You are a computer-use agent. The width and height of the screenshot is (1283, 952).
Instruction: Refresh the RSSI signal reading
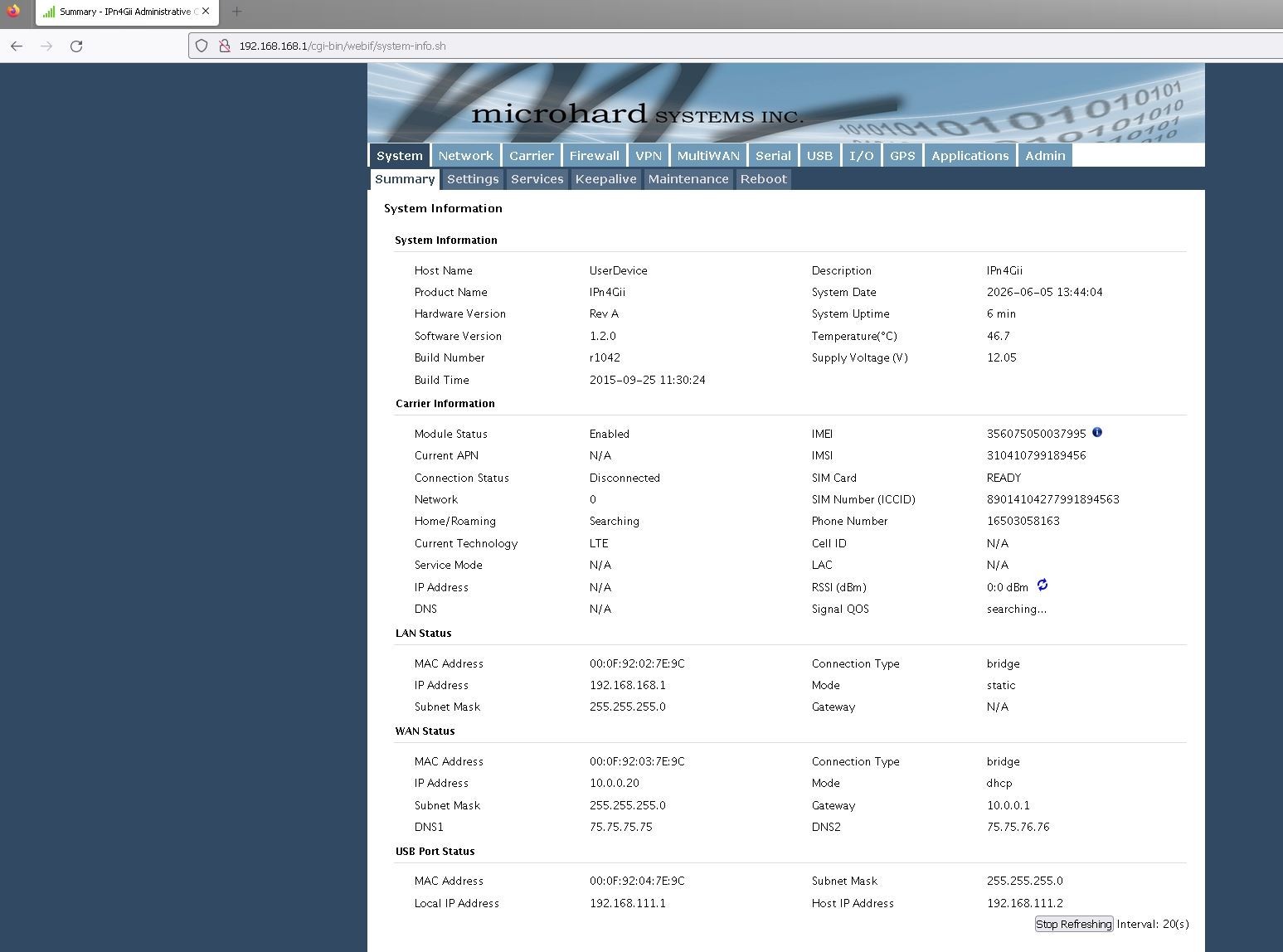[1042, 585]
